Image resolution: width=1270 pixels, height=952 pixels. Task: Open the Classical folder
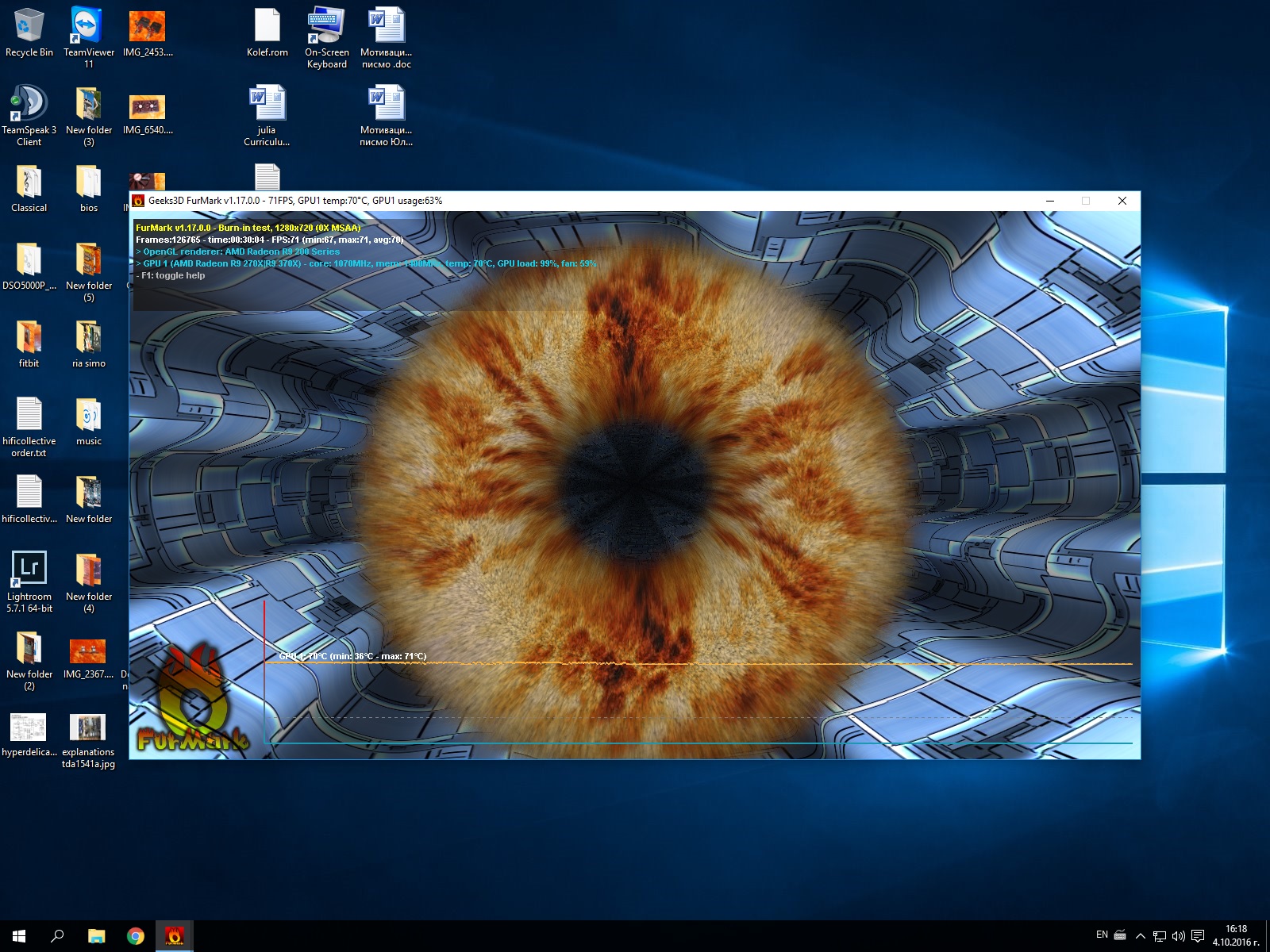tap(29, 187)
